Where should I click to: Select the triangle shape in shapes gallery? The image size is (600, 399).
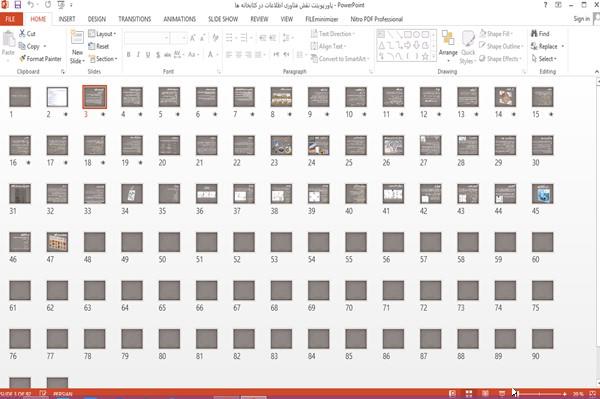coord(382,46)
